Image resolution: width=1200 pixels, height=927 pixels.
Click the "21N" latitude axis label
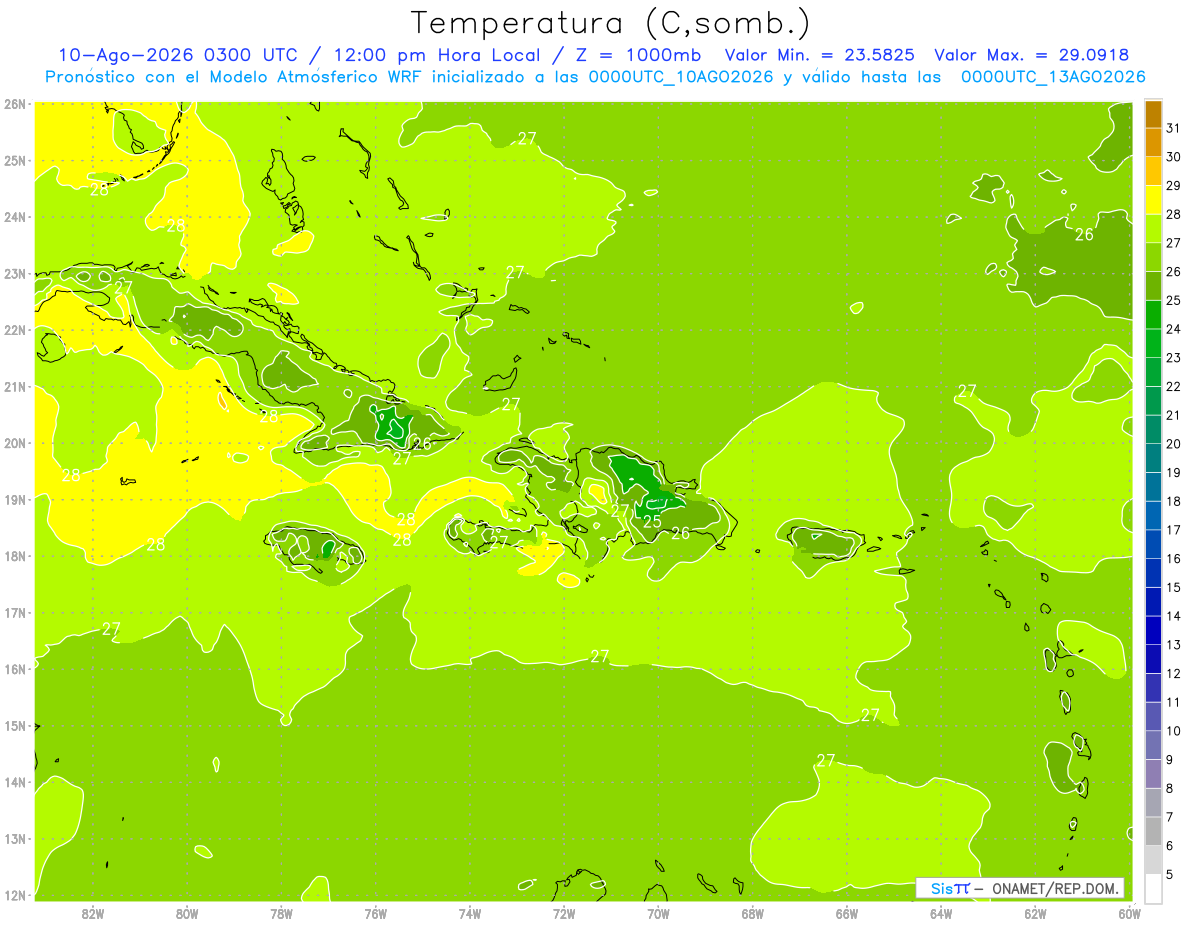click(15, 386)
